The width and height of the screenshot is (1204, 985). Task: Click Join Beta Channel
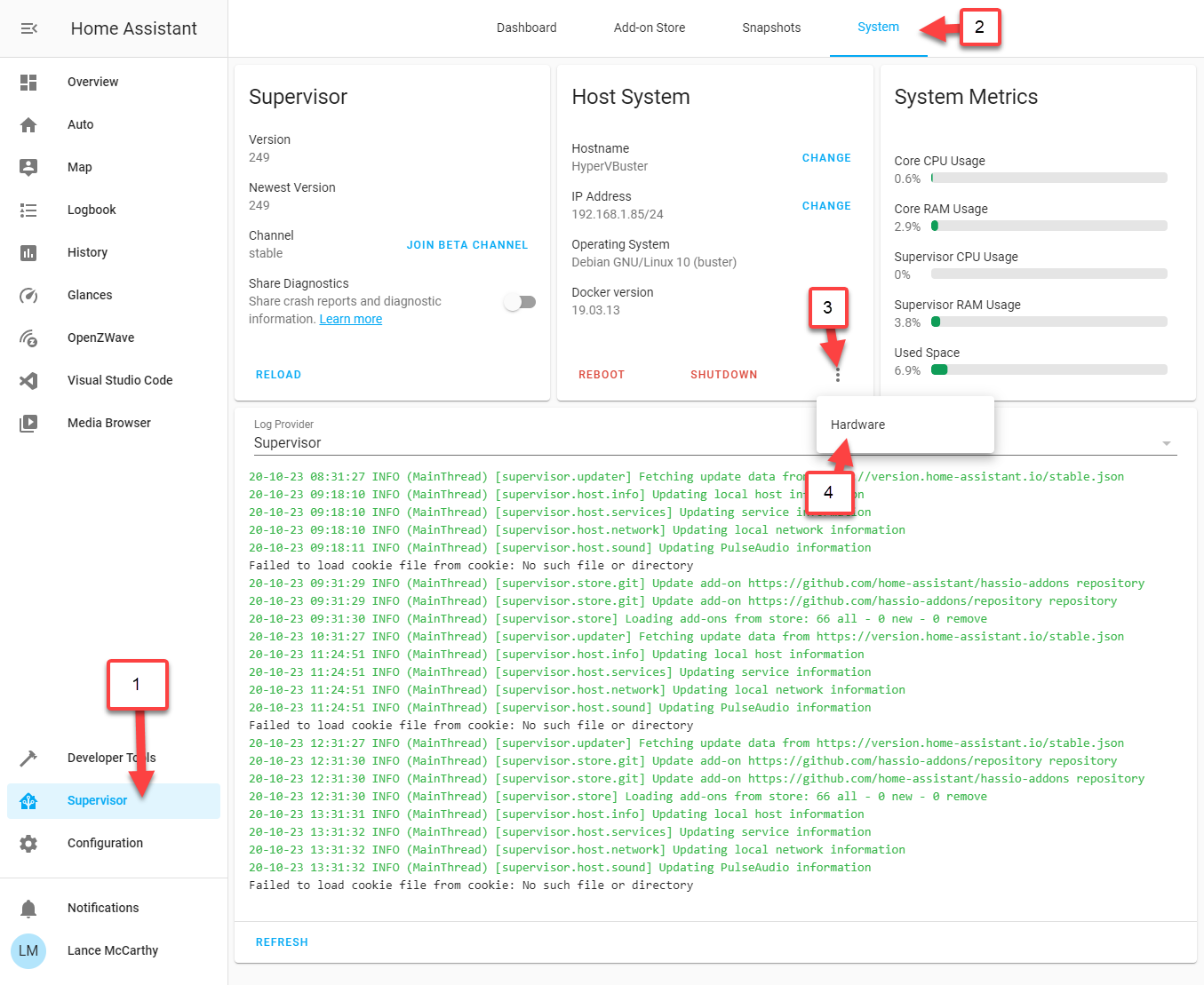click(466, 245)
